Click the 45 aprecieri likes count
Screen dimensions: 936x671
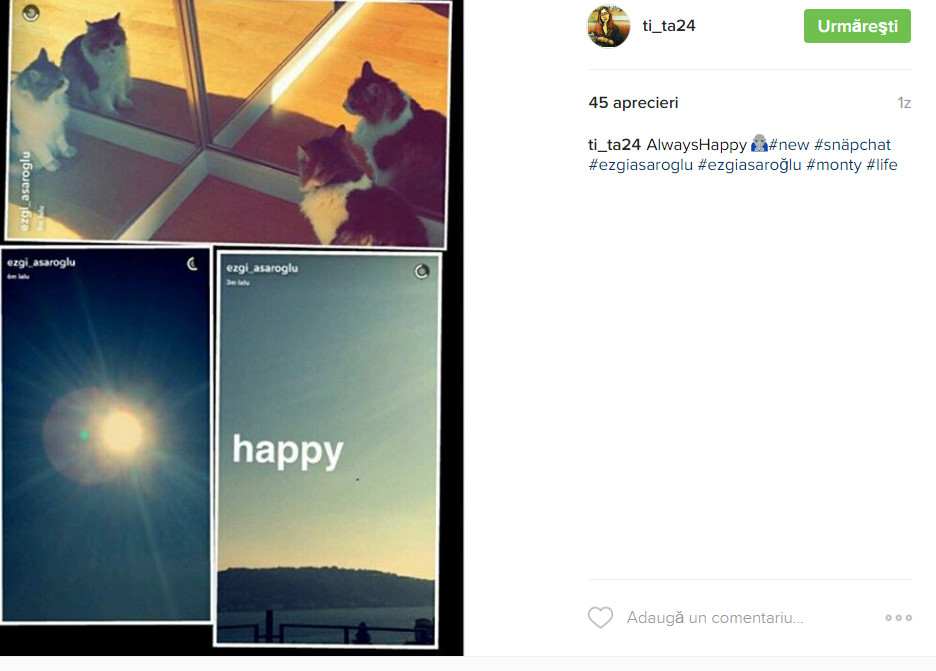633,103
